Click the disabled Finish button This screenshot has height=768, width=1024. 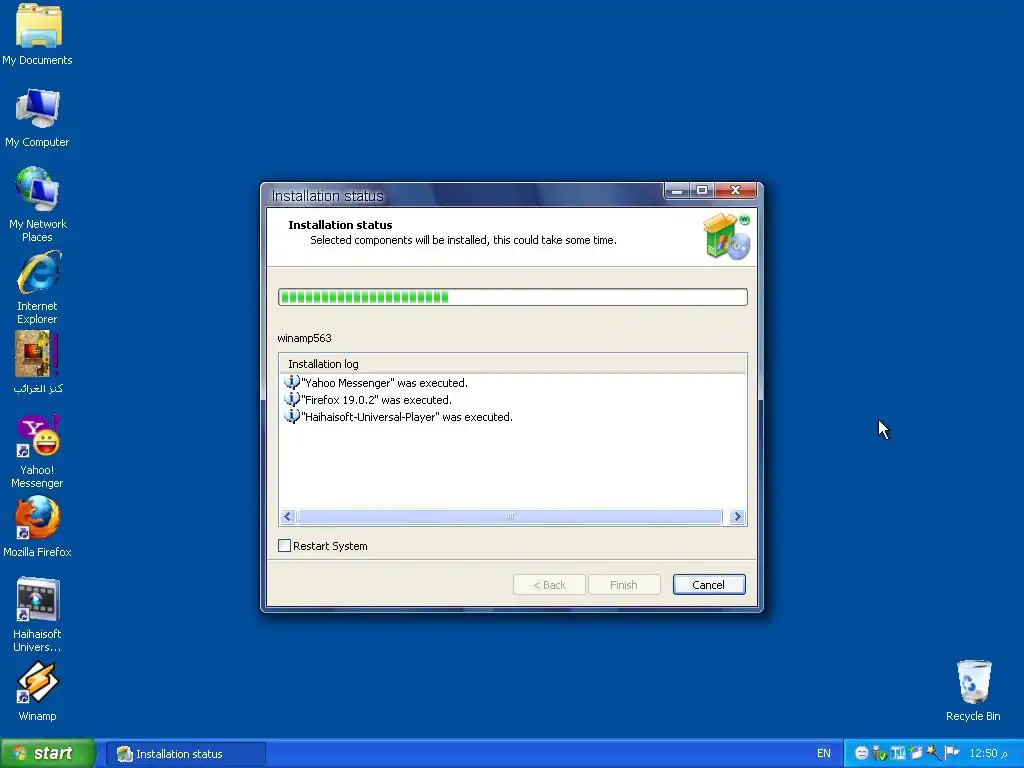click(x=624, y=584)
